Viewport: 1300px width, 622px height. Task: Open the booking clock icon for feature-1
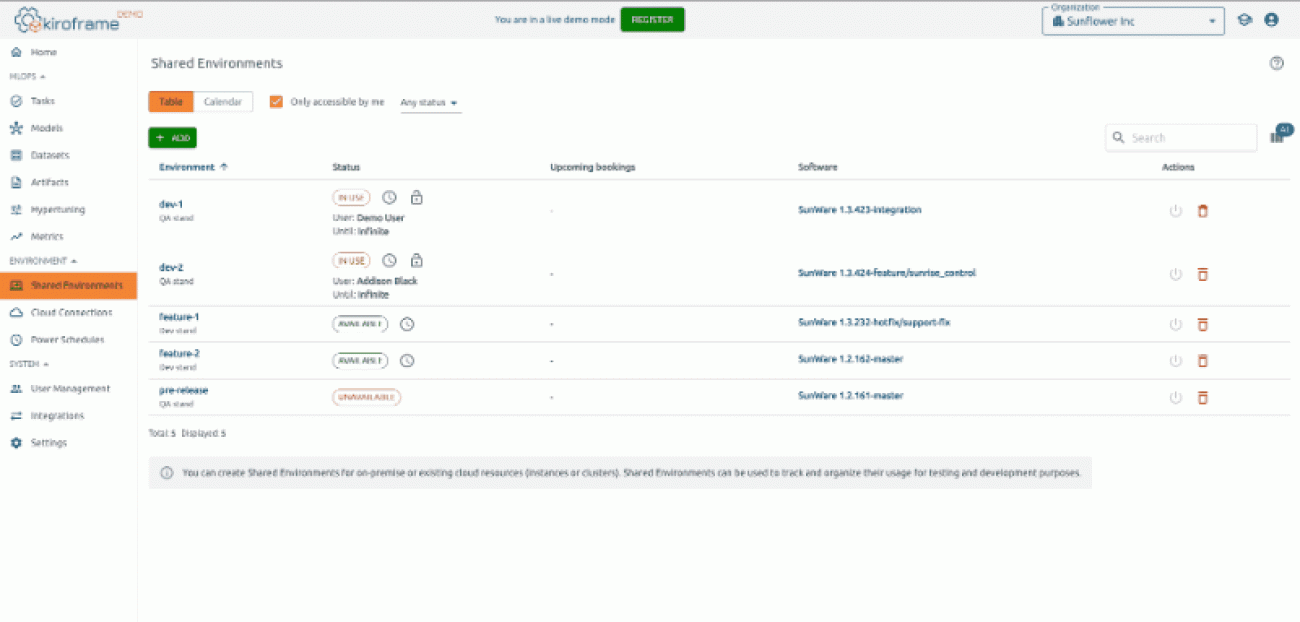pos(406,324)
